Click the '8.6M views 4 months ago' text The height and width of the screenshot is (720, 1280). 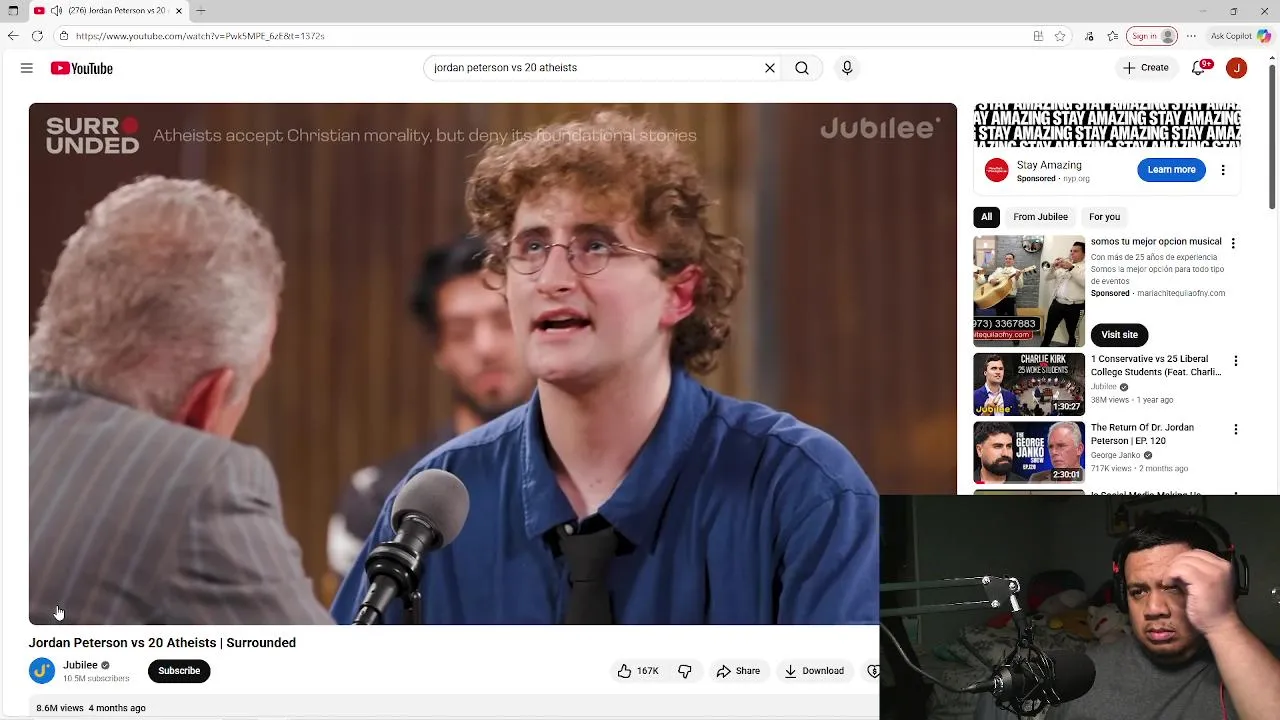pyautogui.click(x=91, y=708)
